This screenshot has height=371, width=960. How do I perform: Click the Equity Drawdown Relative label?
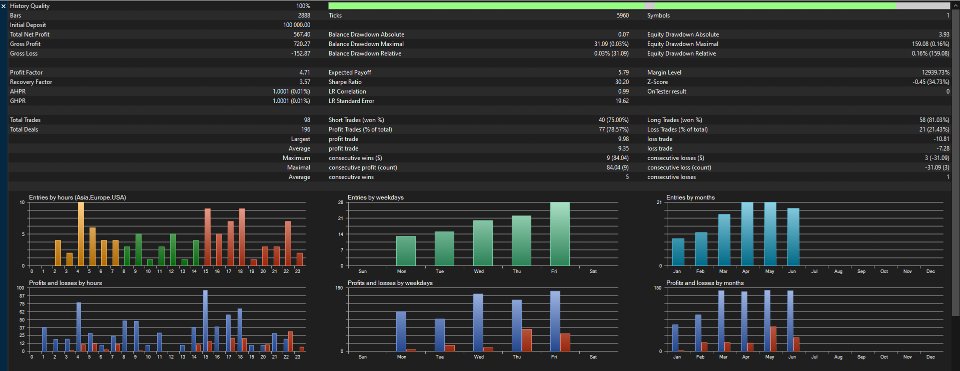[682, 54]
